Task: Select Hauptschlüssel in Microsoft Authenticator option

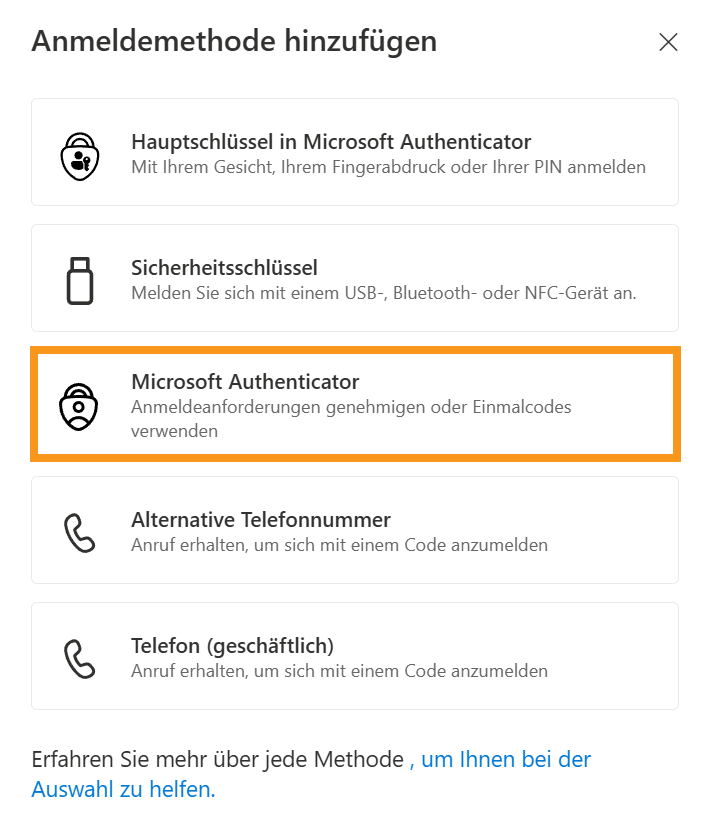Action: (x=331, y=142)
